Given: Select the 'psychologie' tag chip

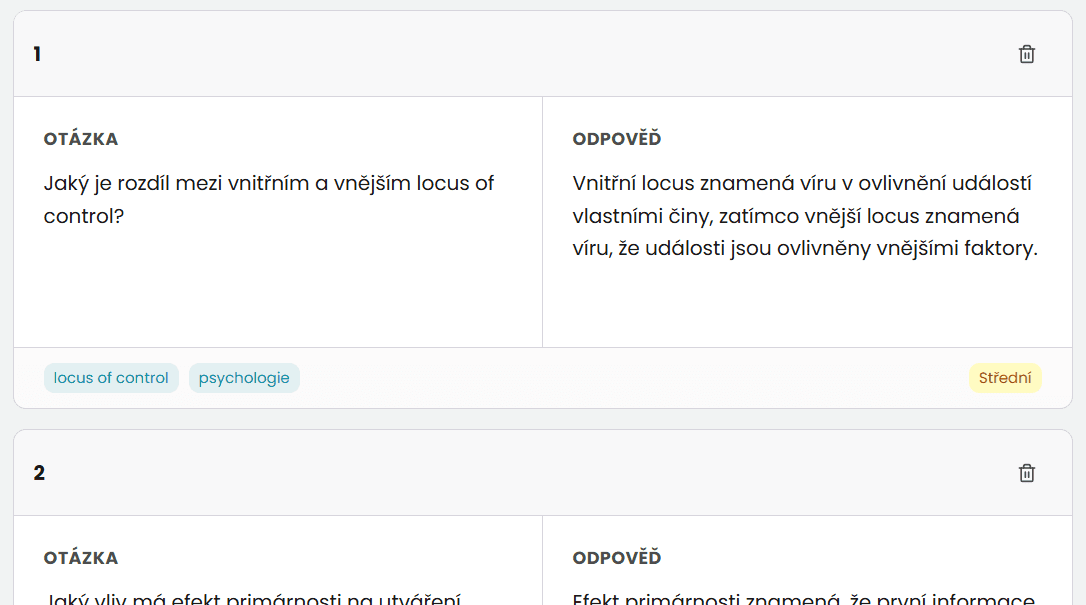Looking at the screenshot, I should 244,378.
